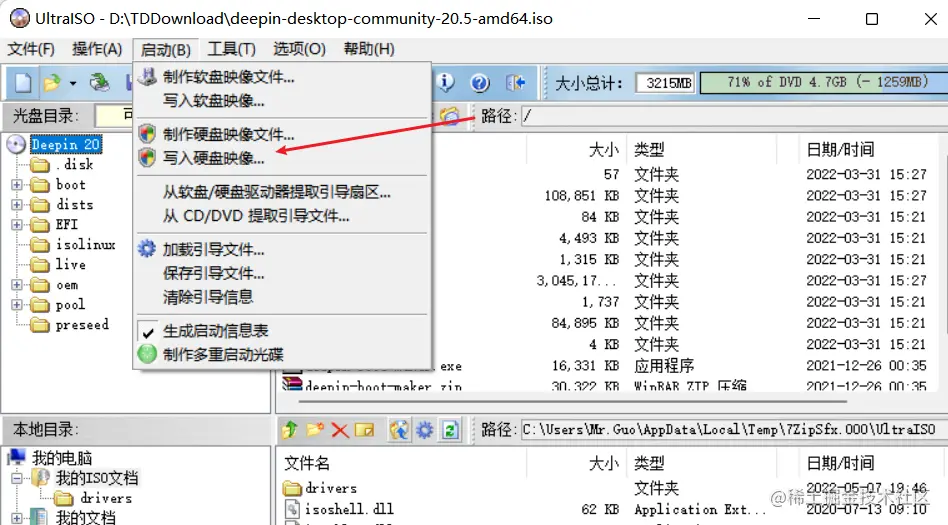Choose 写入硬盘映像... from the menu
This screenshot has height=525, width=948.
click(x=282, y=158)
